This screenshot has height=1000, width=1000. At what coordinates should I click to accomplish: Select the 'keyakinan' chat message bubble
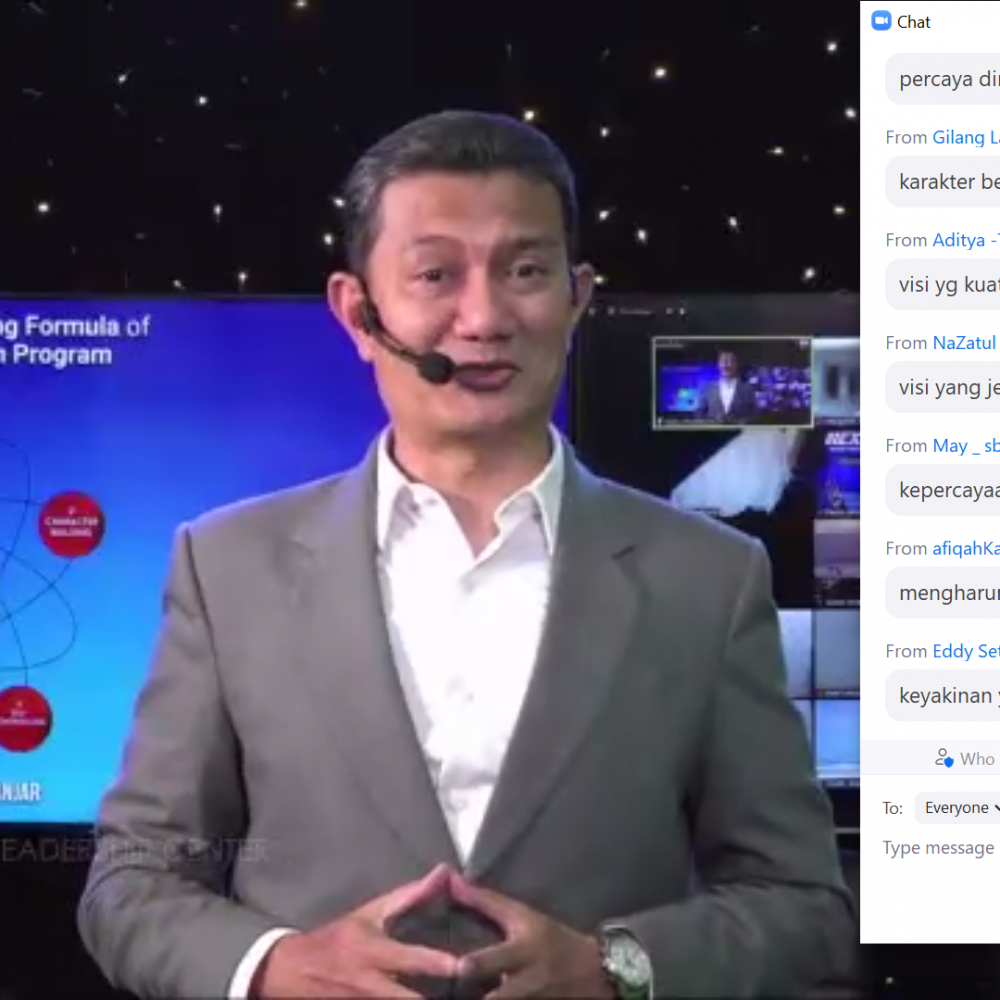click(x=943, y=696)
